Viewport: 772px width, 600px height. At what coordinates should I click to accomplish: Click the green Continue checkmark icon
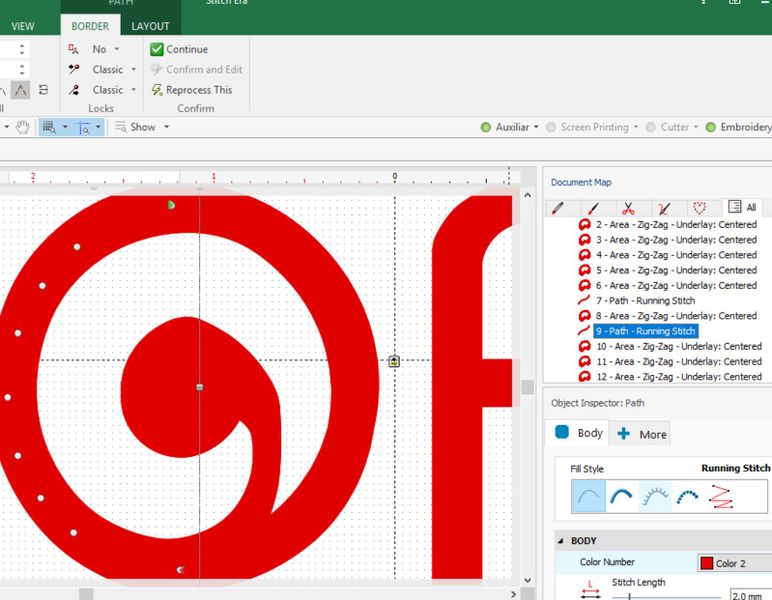[157, 49]
